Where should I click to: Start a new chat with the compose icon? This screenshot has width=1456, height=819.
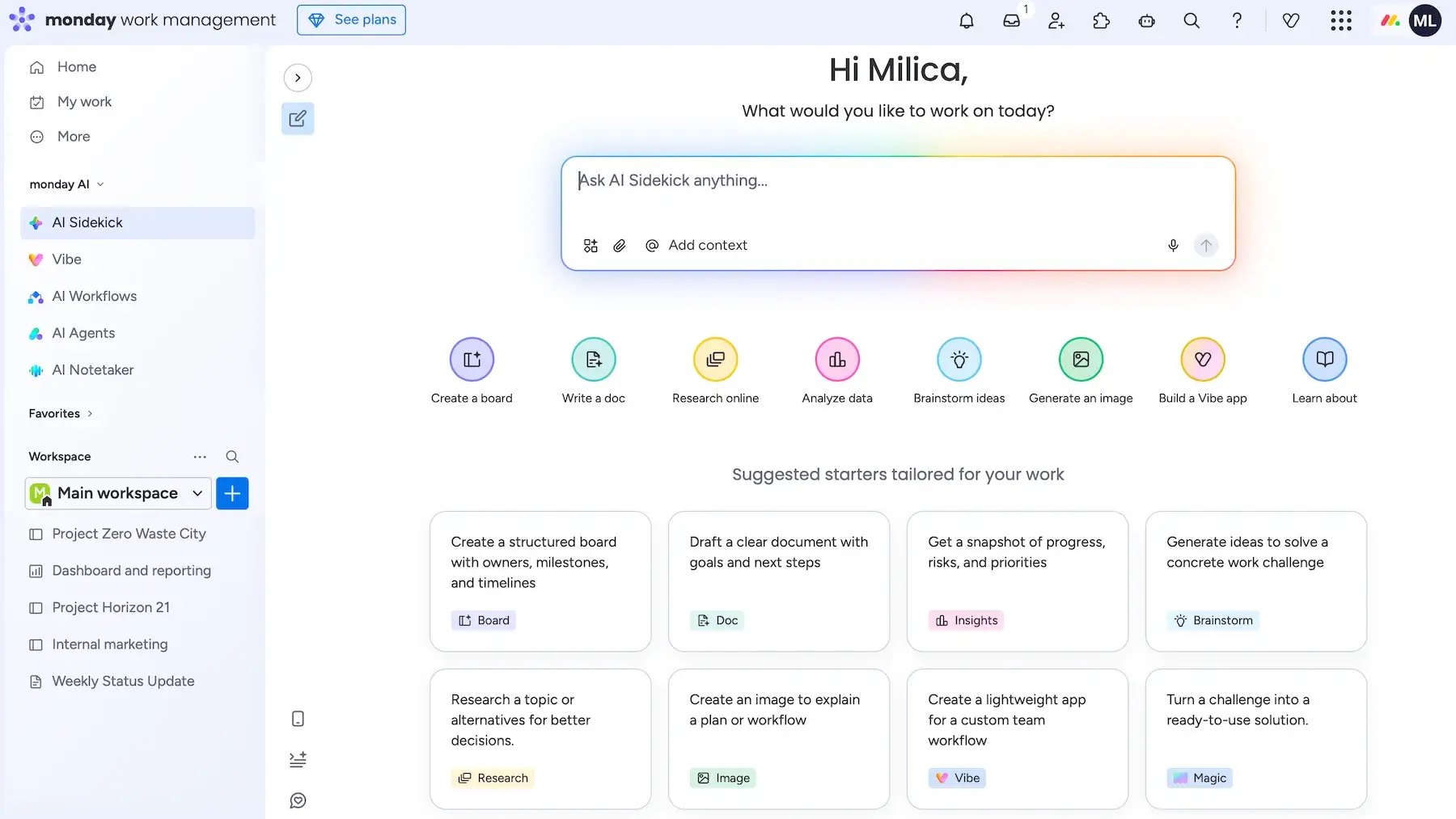[298, 119]
